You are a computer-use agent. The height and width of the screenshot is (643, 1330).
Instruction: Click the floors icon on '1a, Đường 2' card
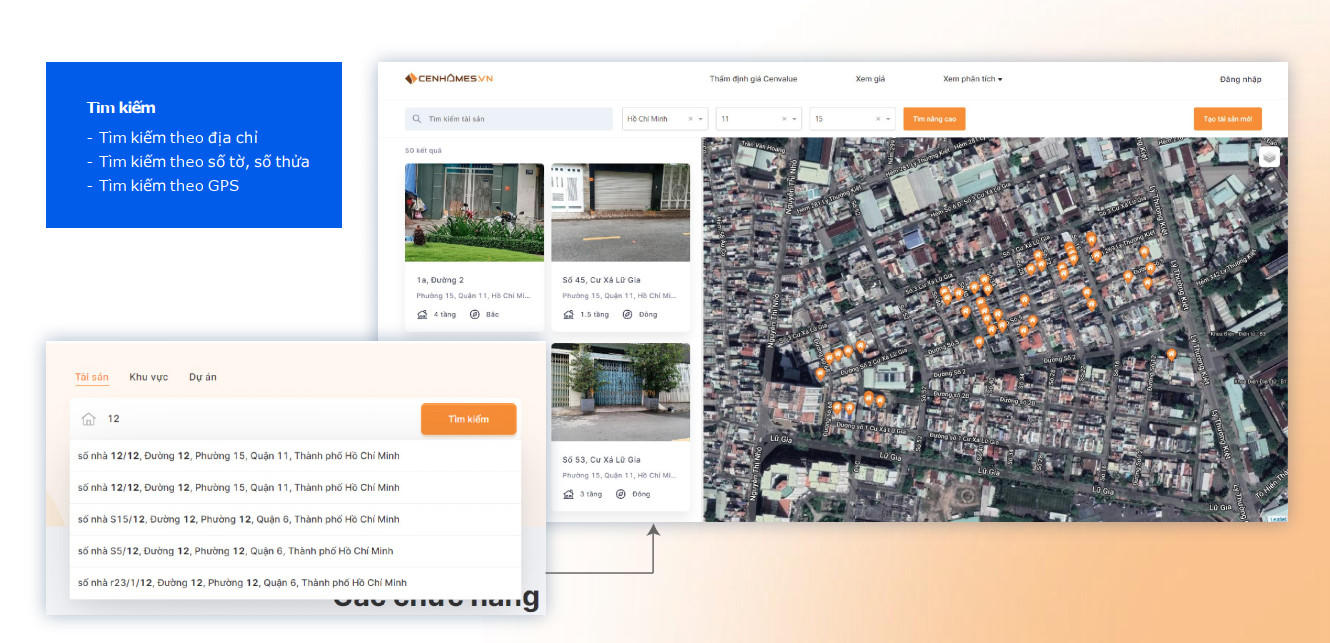[x=423, y=314]
